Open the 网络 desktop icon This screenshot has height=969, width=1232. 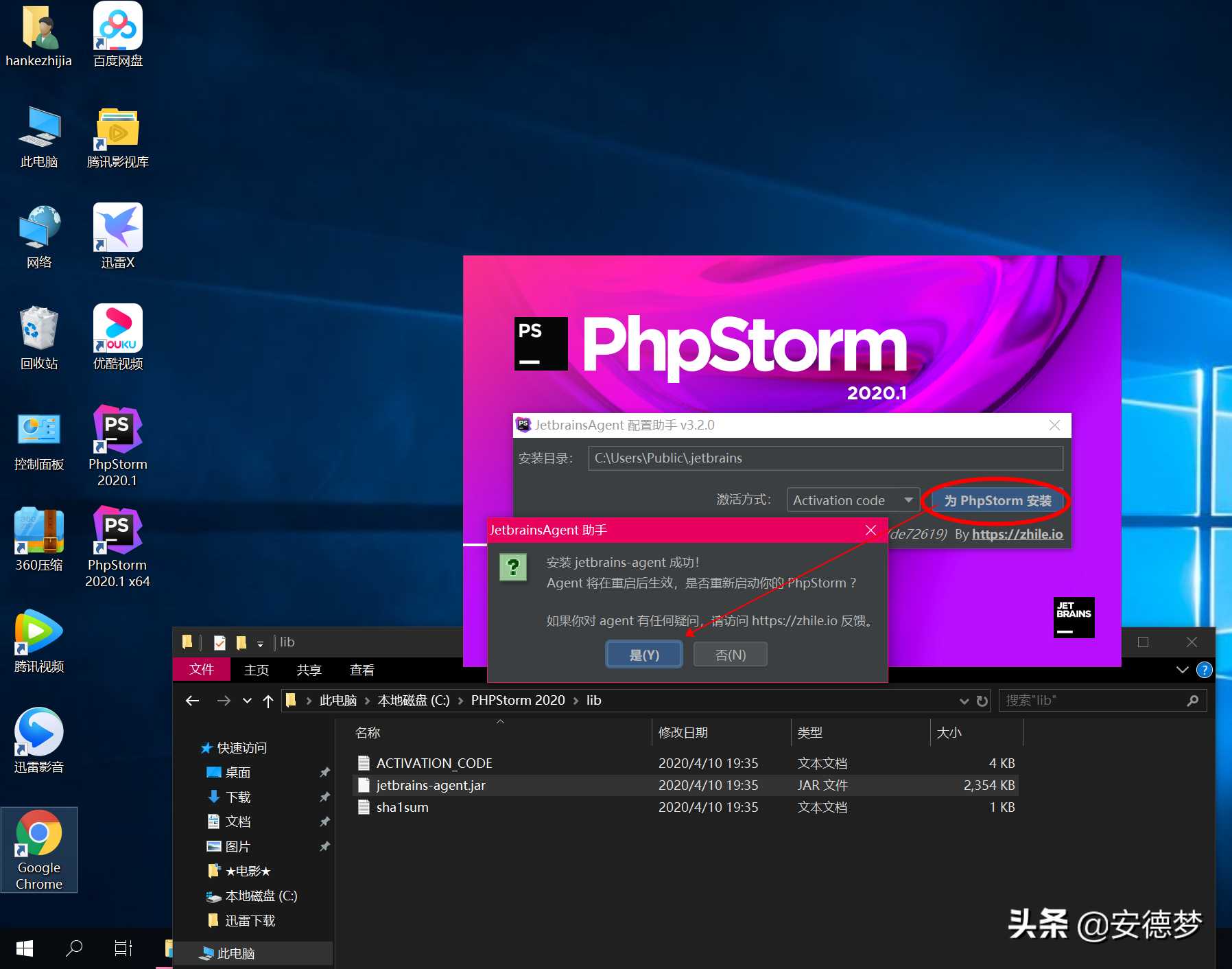39,237
